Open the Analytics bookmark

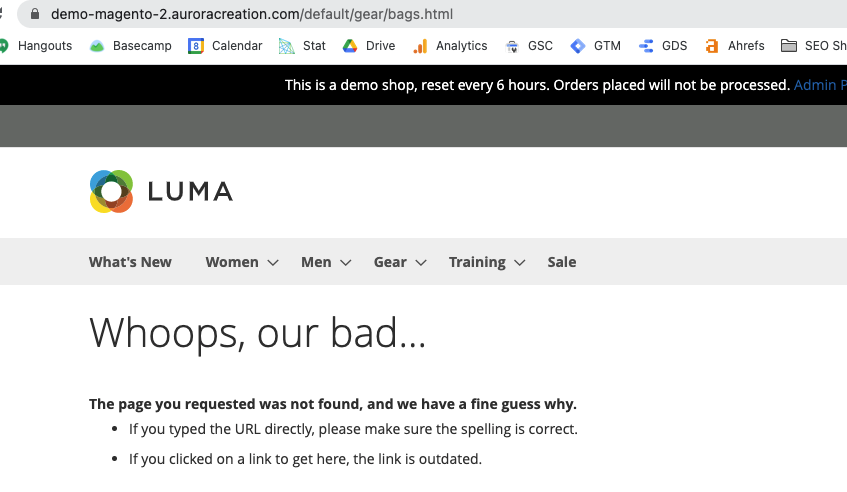pyautogui.click(x=450, y=46)
